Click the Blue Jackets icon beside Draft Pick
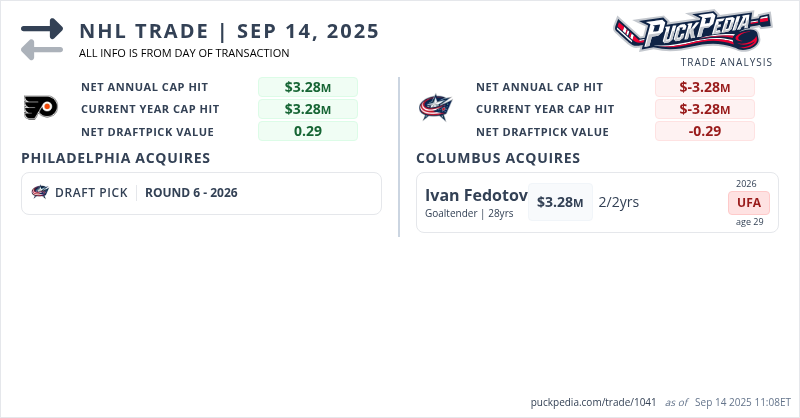800x418 pixels. coord(40,193)
